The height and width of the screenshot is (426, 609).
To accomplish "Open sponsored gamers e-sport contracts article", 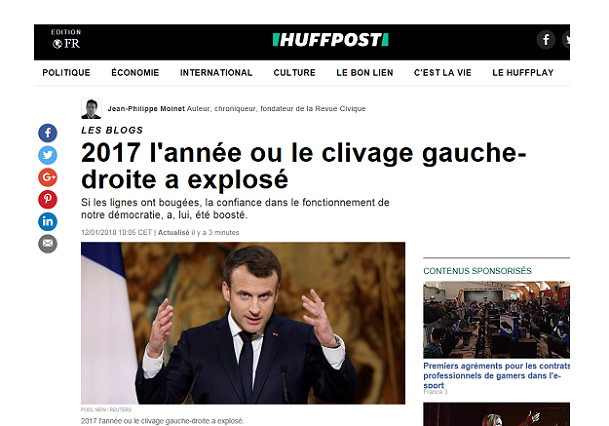I will [496, 376].
